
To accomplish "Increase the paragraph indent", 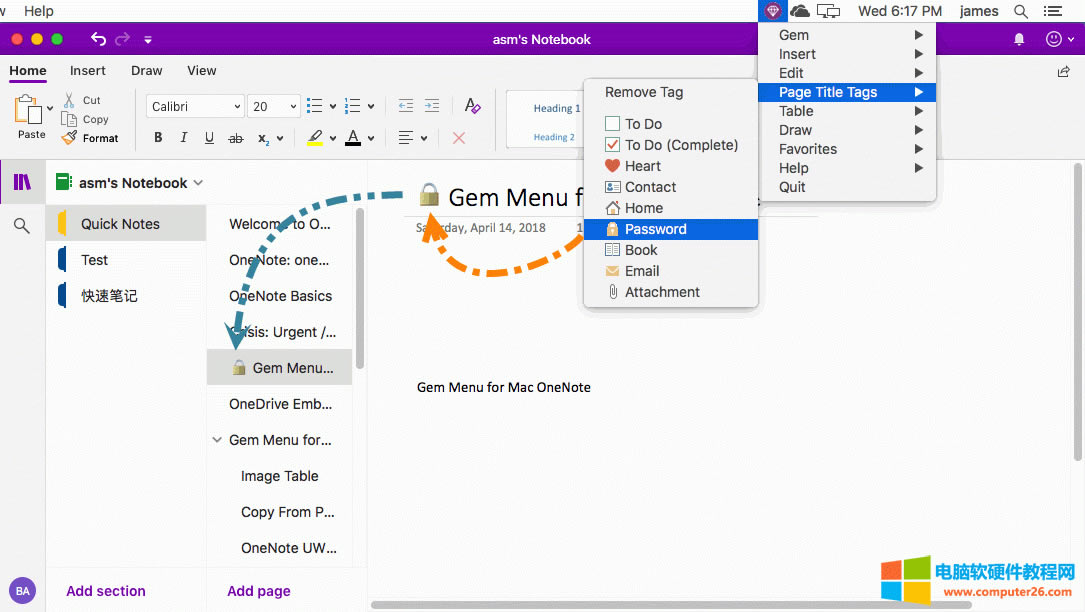I will click(432, 106).
